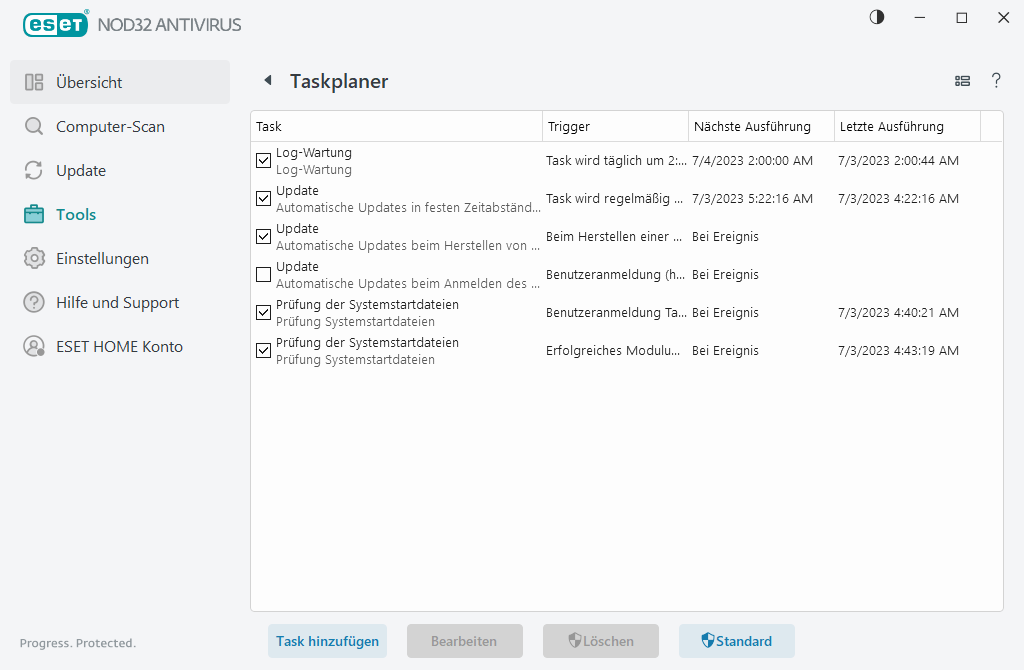Toggle the dark mode contrast icon
The image size is (1024, 670).
[876, 17]
